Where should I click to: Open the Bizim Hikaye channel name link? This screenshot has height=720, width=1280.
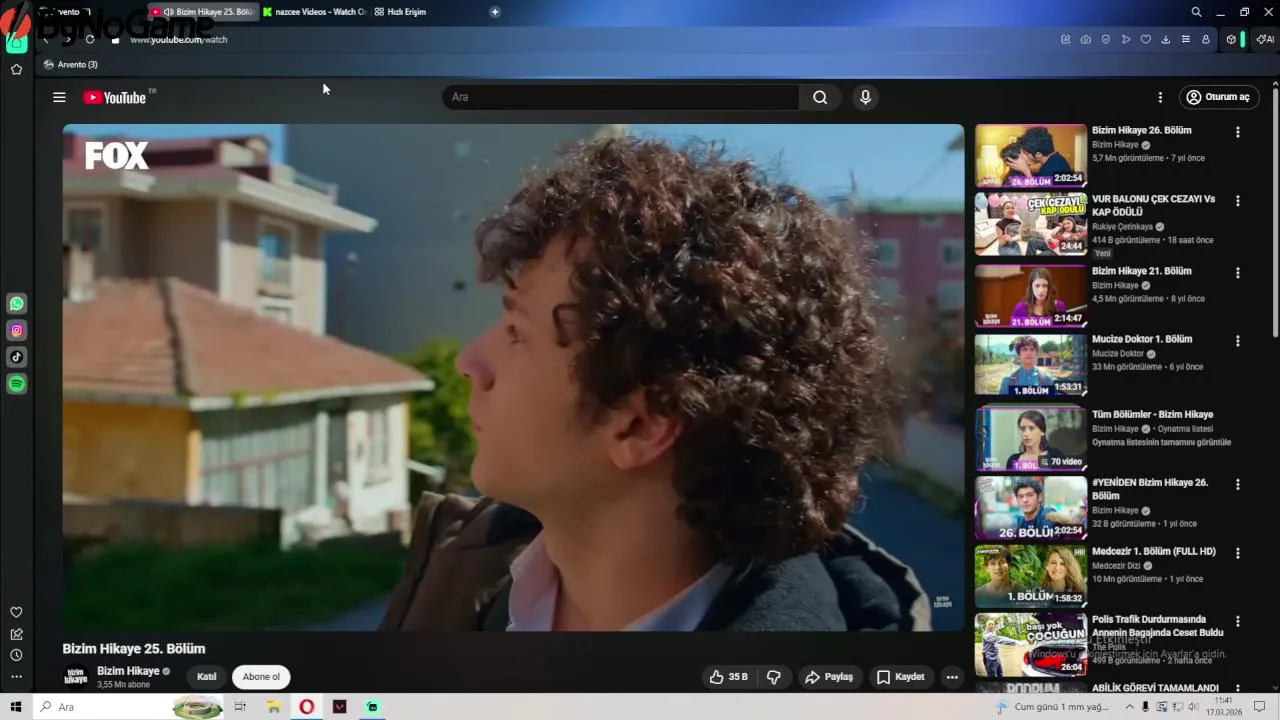pyautogui.click(x=128, y=671)
